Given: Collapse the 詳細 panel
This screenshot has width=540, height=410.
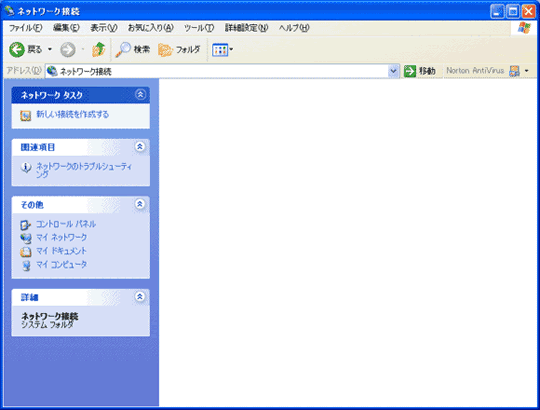Looking at the screenshot, I should (139, 296).
